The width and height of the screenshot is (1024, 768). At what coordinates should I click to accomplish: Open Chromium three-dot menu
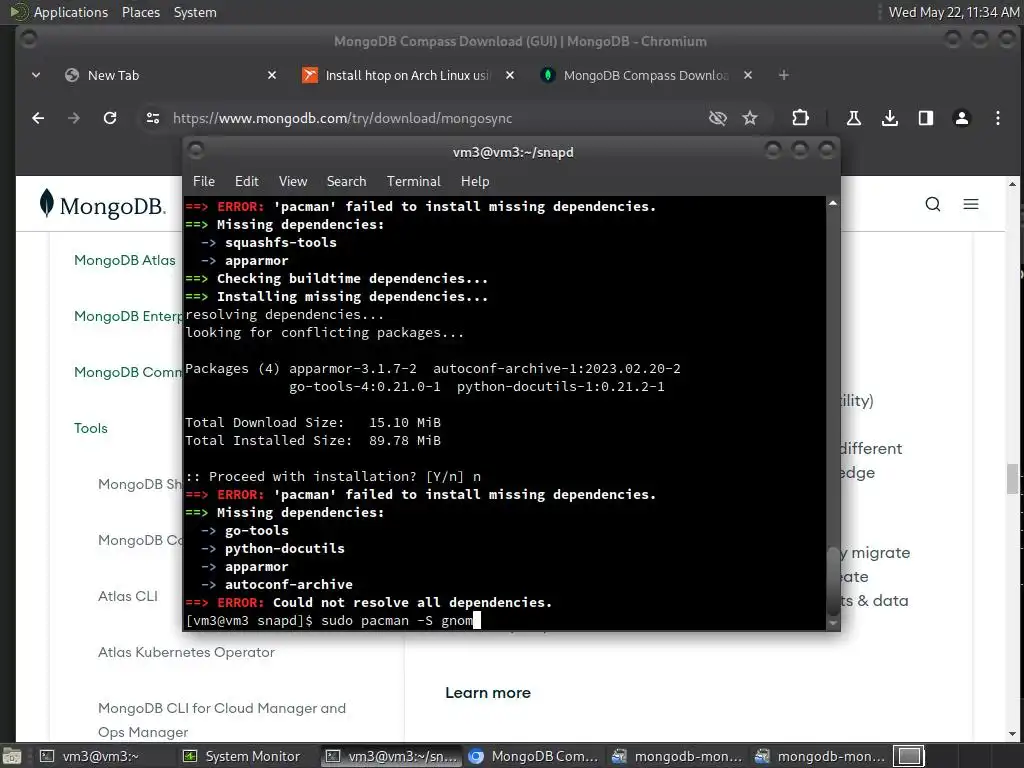point(997,118)
